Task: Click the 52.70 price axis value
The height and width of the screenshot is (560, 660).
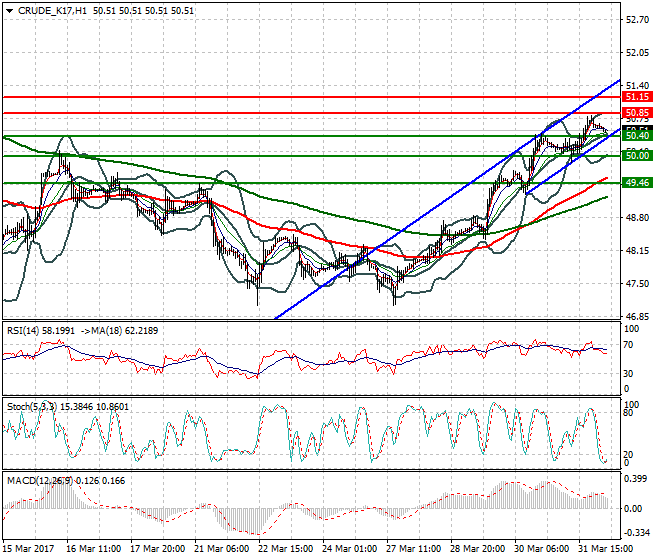Action: (x=637, y=19)
